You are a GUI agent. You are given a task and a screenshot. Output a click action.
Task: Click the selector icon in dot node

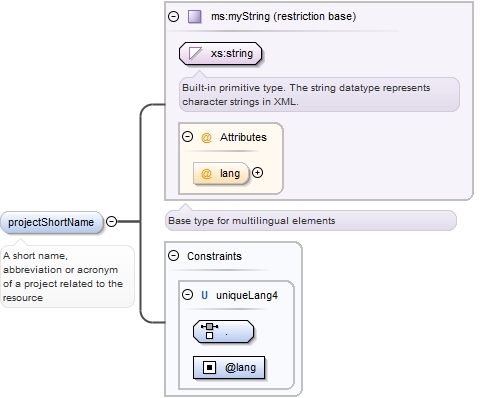[209, 331]
